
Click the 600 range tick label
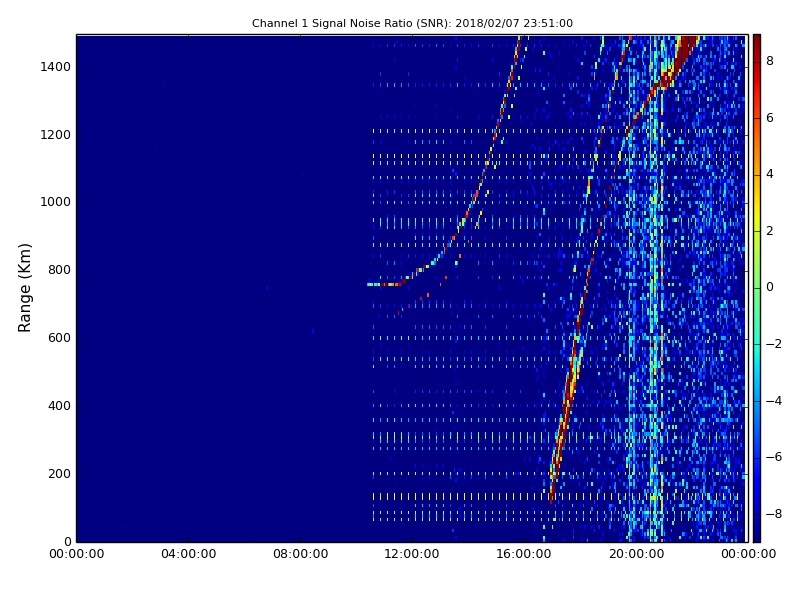tap(59, 338)
